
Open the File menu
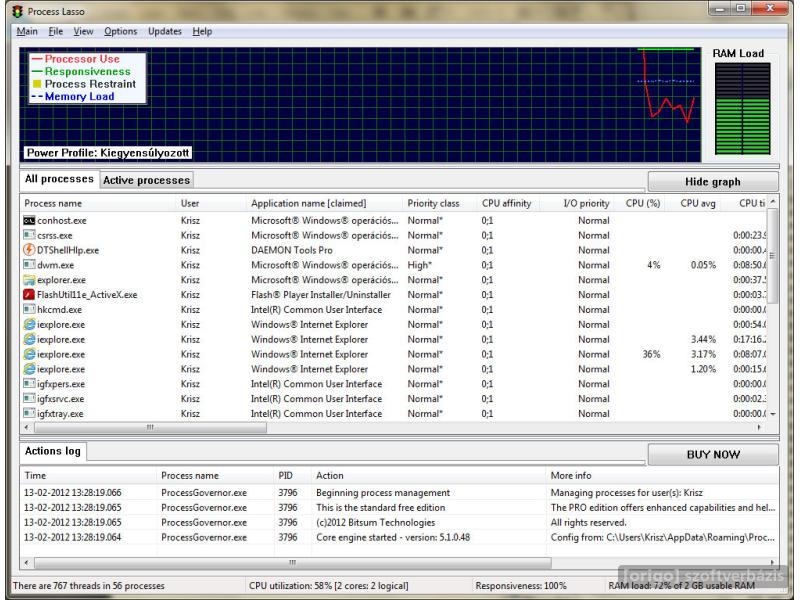click(56, 32)
